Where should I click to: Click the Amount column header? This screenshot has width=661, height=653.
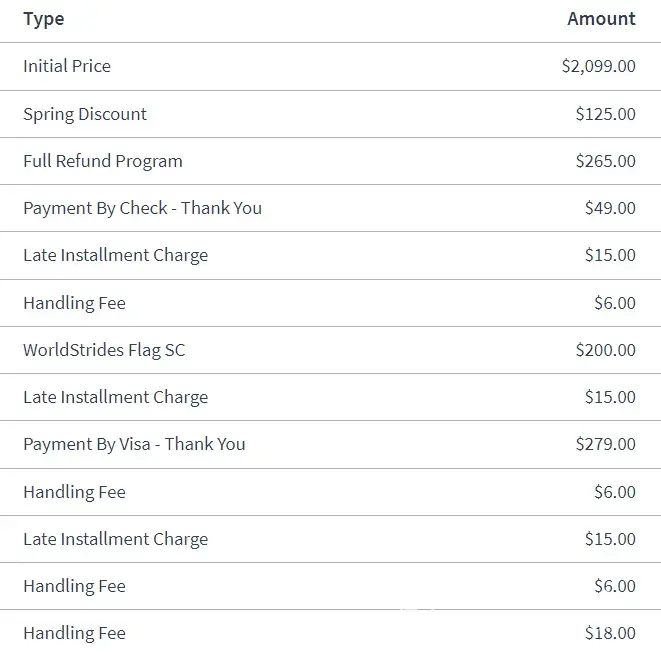point(601,19)
